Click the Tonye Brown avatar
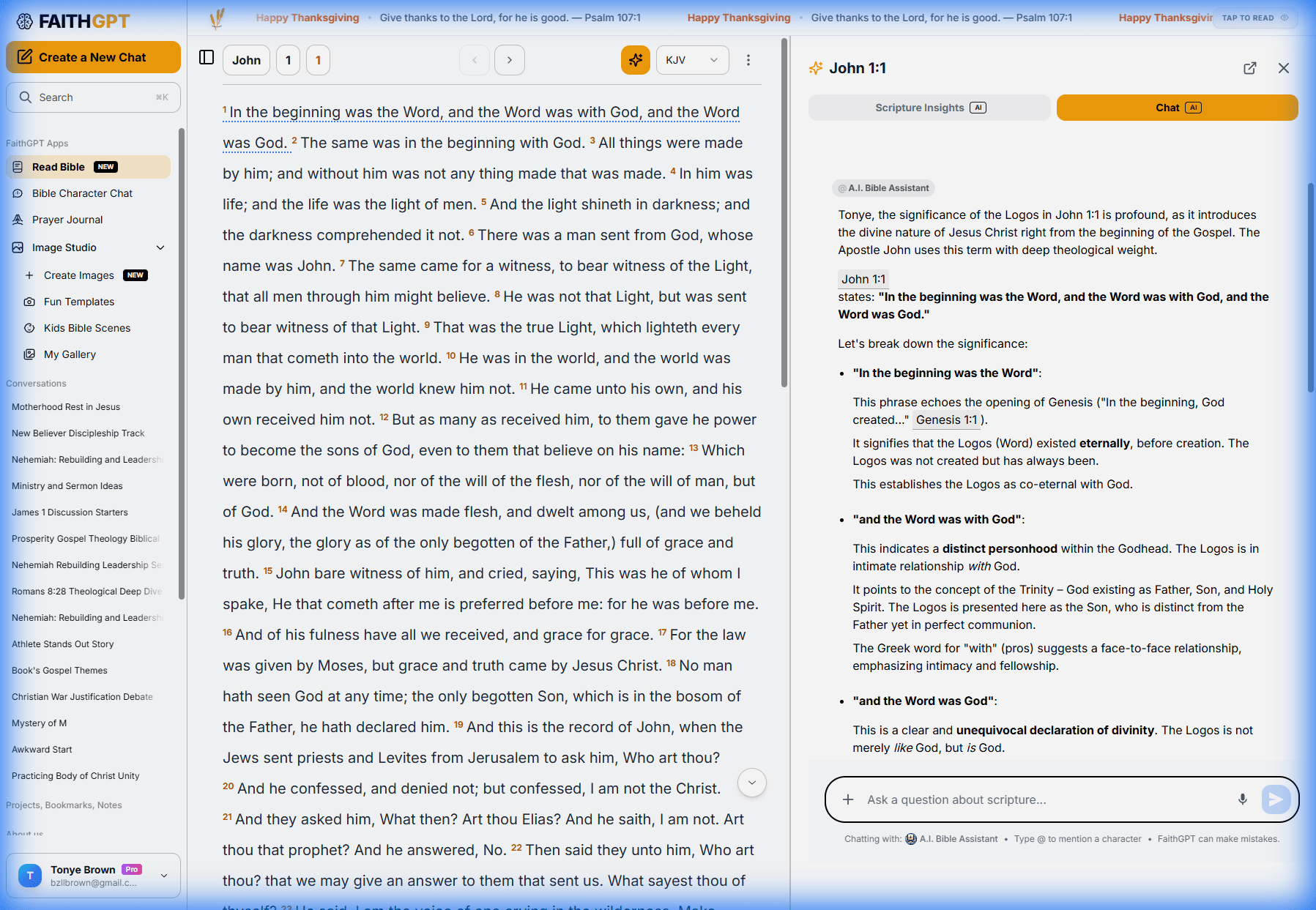This screenshot has width=1316, height=910. (30, 876)
